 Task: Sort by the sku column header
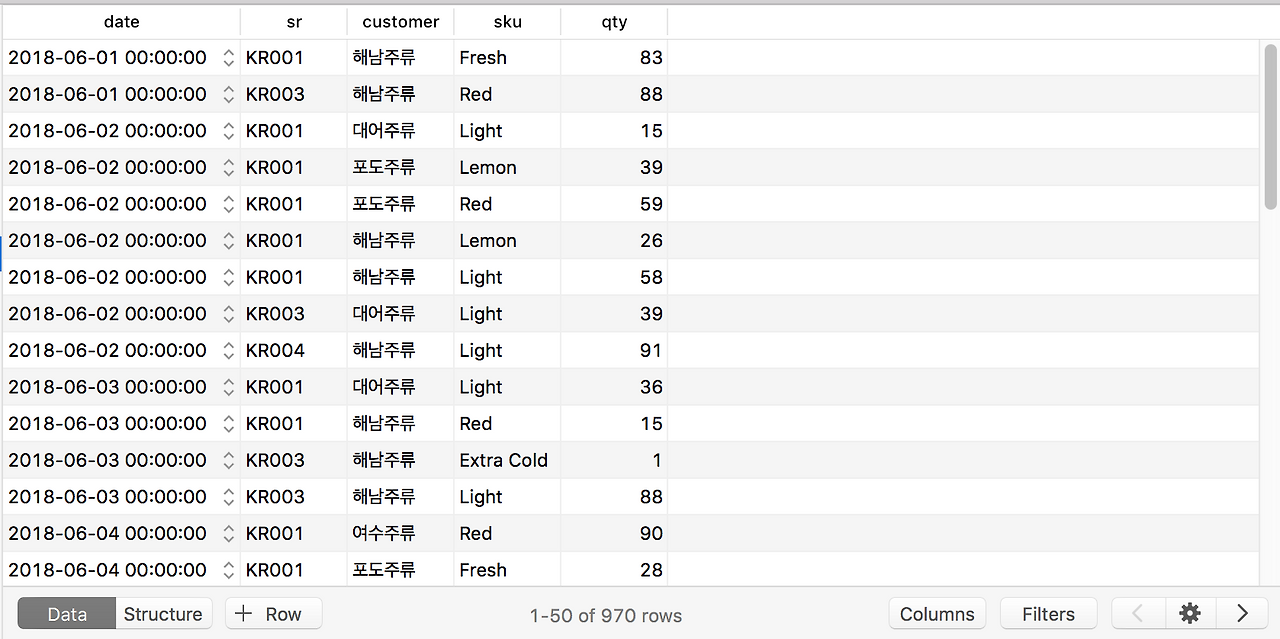(506, 21)
